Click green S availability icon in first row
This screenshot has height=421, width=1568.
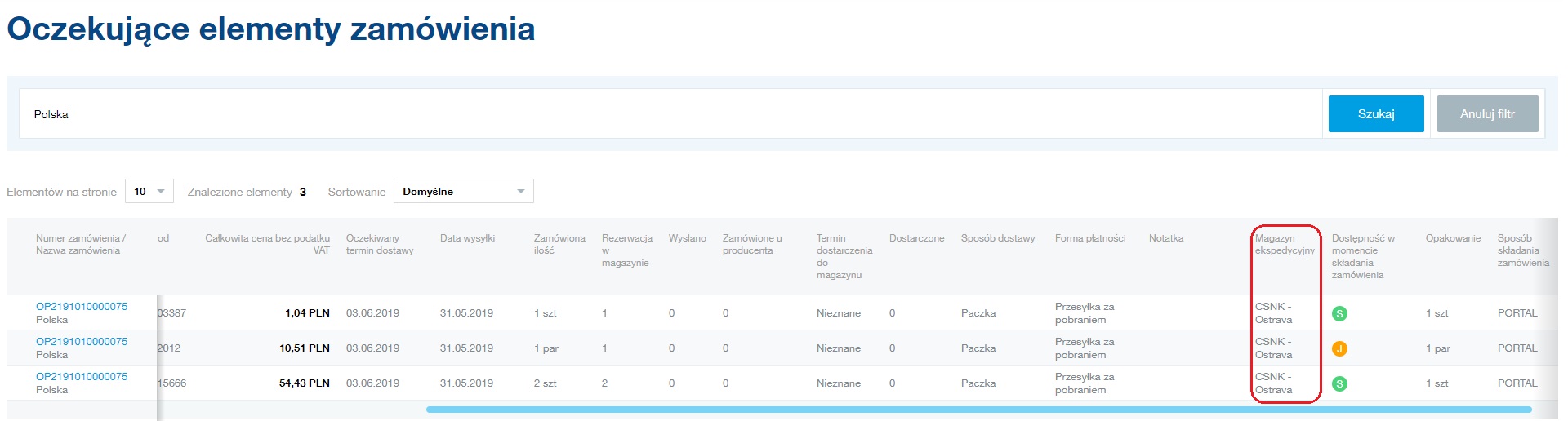[1339, 313]
